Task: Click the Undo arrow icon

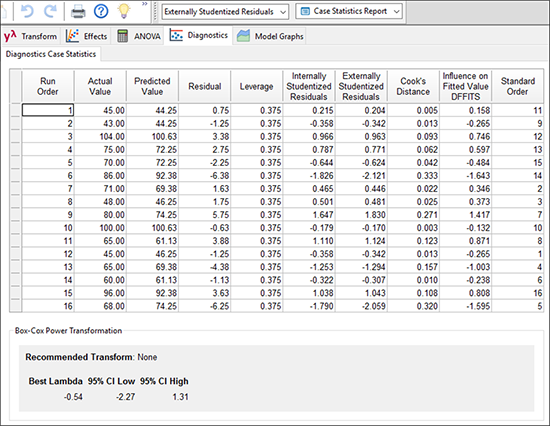Action: click(x=27, y=12)
